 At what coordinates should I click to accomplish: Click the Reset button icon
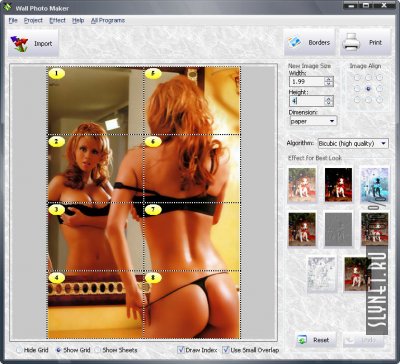[x=303, y=340]
